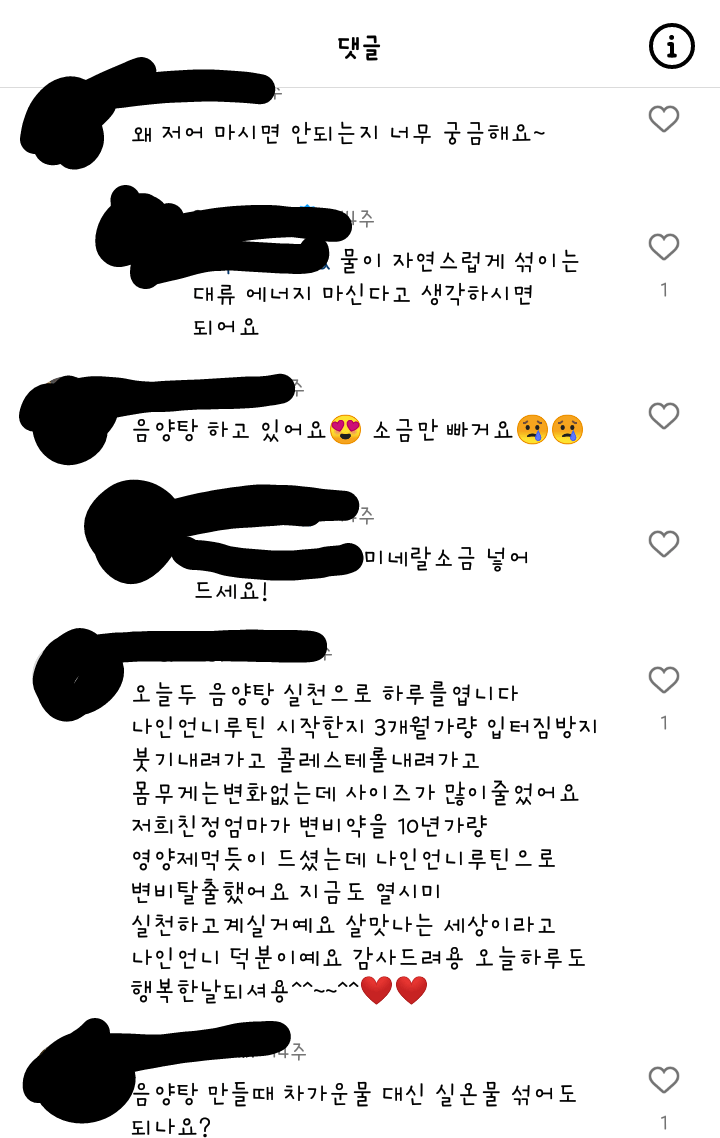Tap heart next to 미네랄소금 넣어 드세요 reply
The height and width of the screenshot is (1138, 720).
pos(663,544)
